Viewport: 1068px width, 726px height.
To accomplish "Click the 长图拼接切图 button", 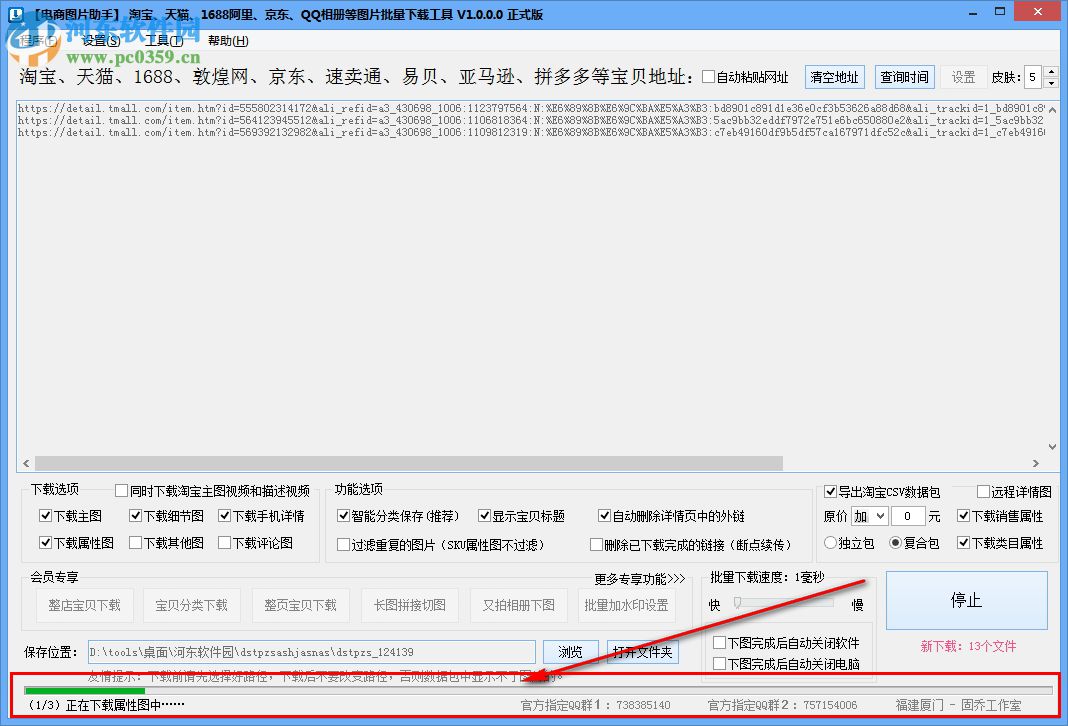I will (409, 605).
